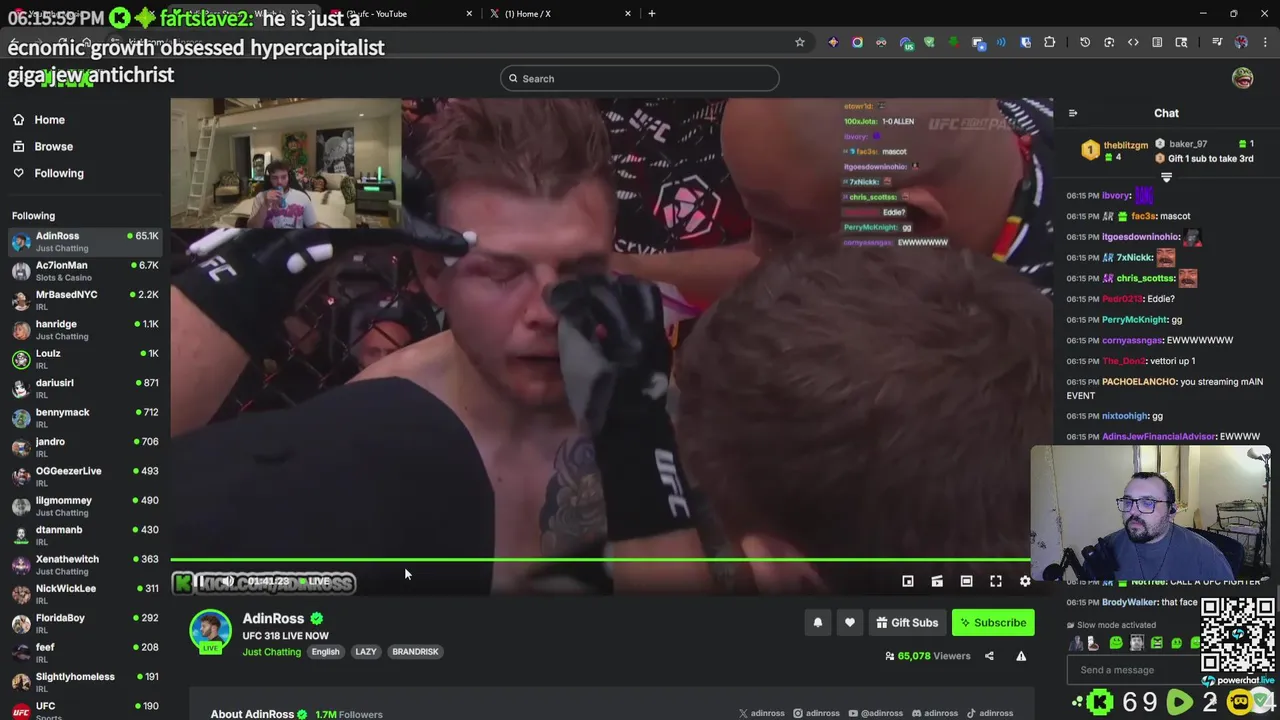The height and width of the screenshot is (720, 1280).
Task: Select MrBasedNYC channel in the sidebar
Action: pyautogui.click(x=85, y=300)
